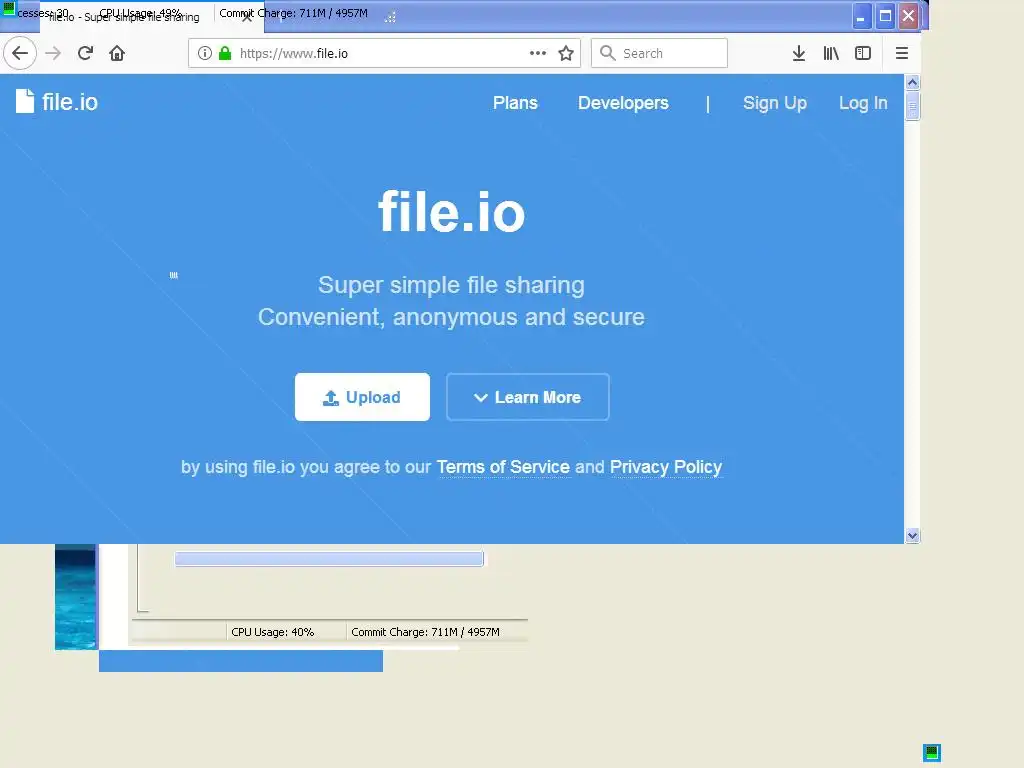
Task: Reload the current page
Action: click(86, 54)
